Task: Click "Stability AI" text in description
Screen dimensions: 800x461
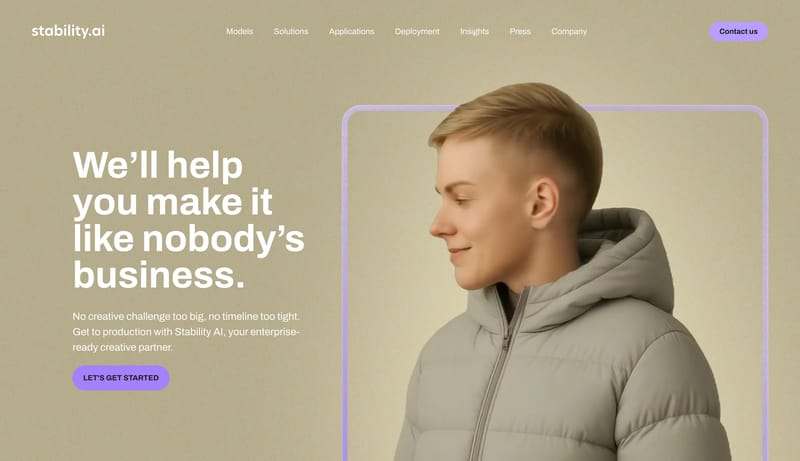Action: click(x=199, y=331)
